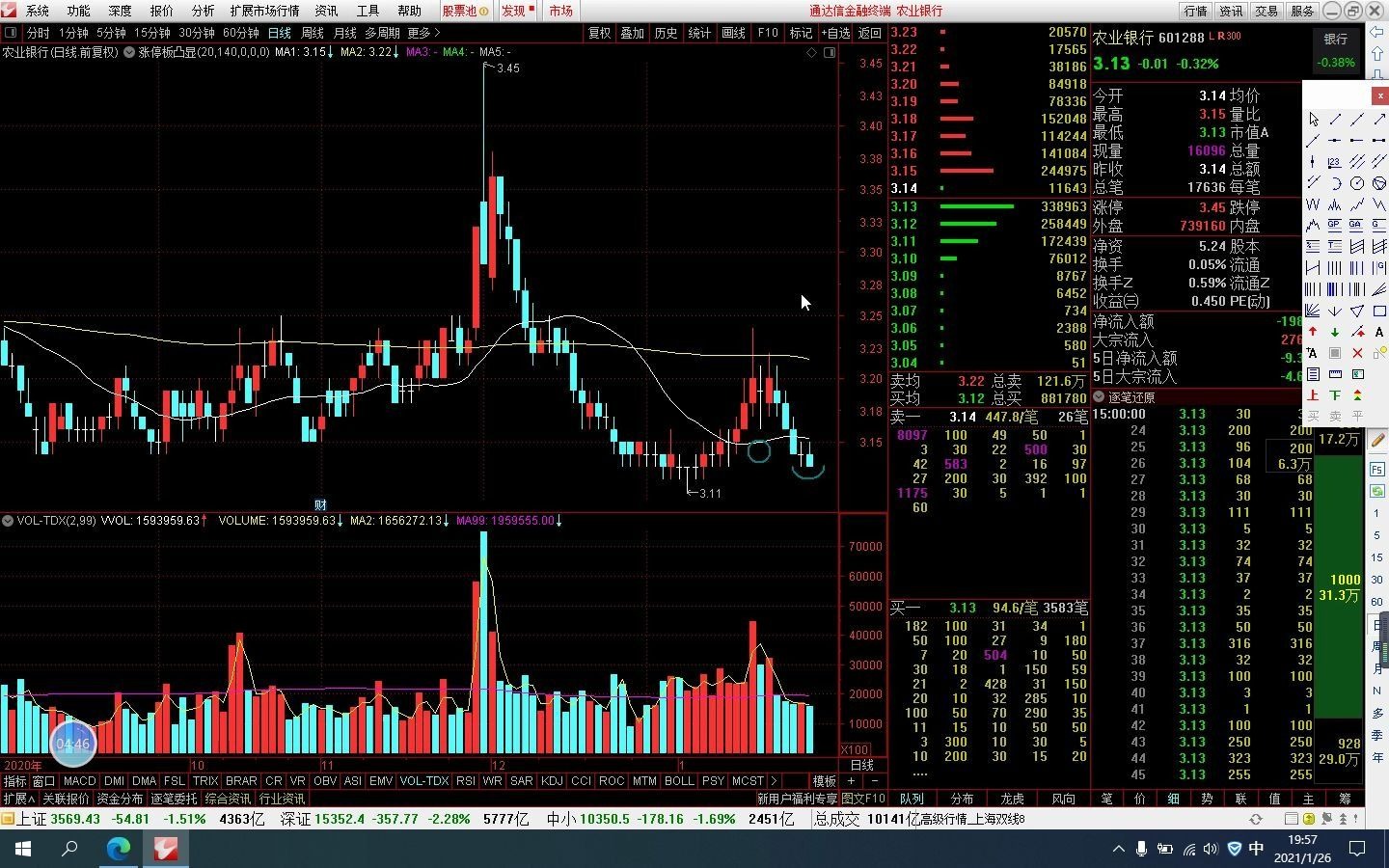Close the drawing tools palette

coord(1380,95)
